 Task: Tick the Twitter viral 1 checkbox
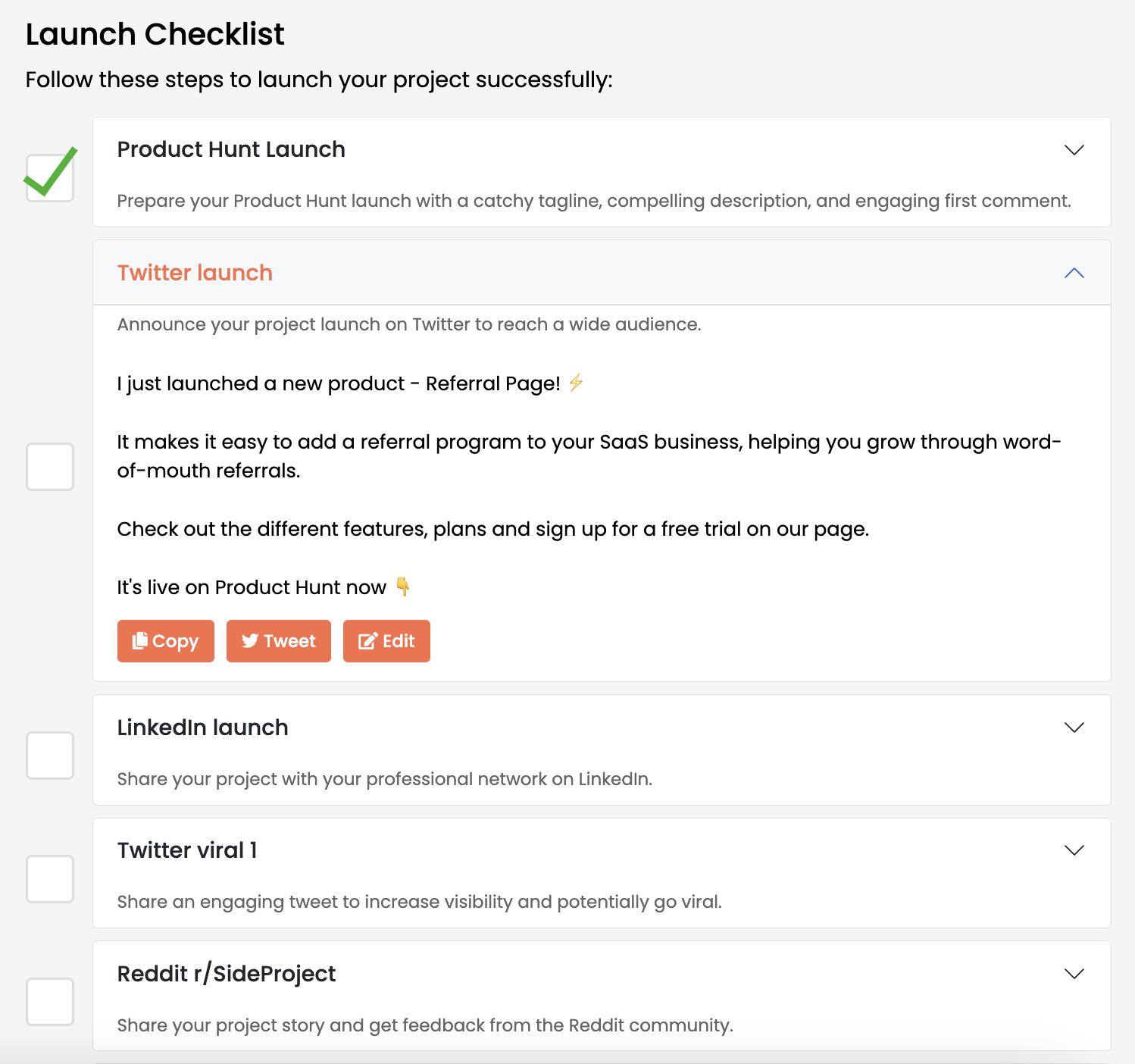coord(50,879)
